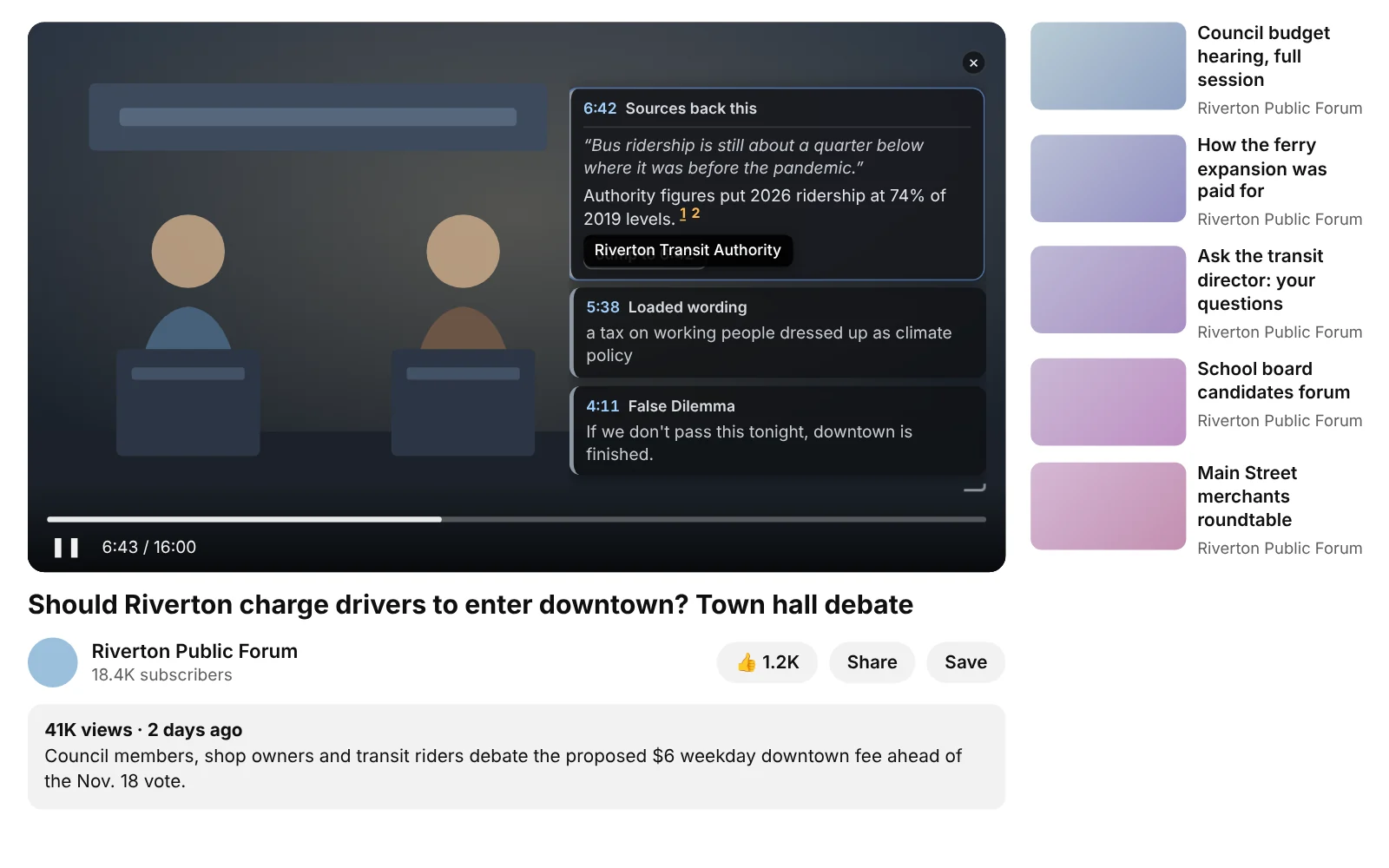This screenshot has width=1389, height=868.
Task: Open the Main Street merchants thumbnail
Action: click(1108, 506)
